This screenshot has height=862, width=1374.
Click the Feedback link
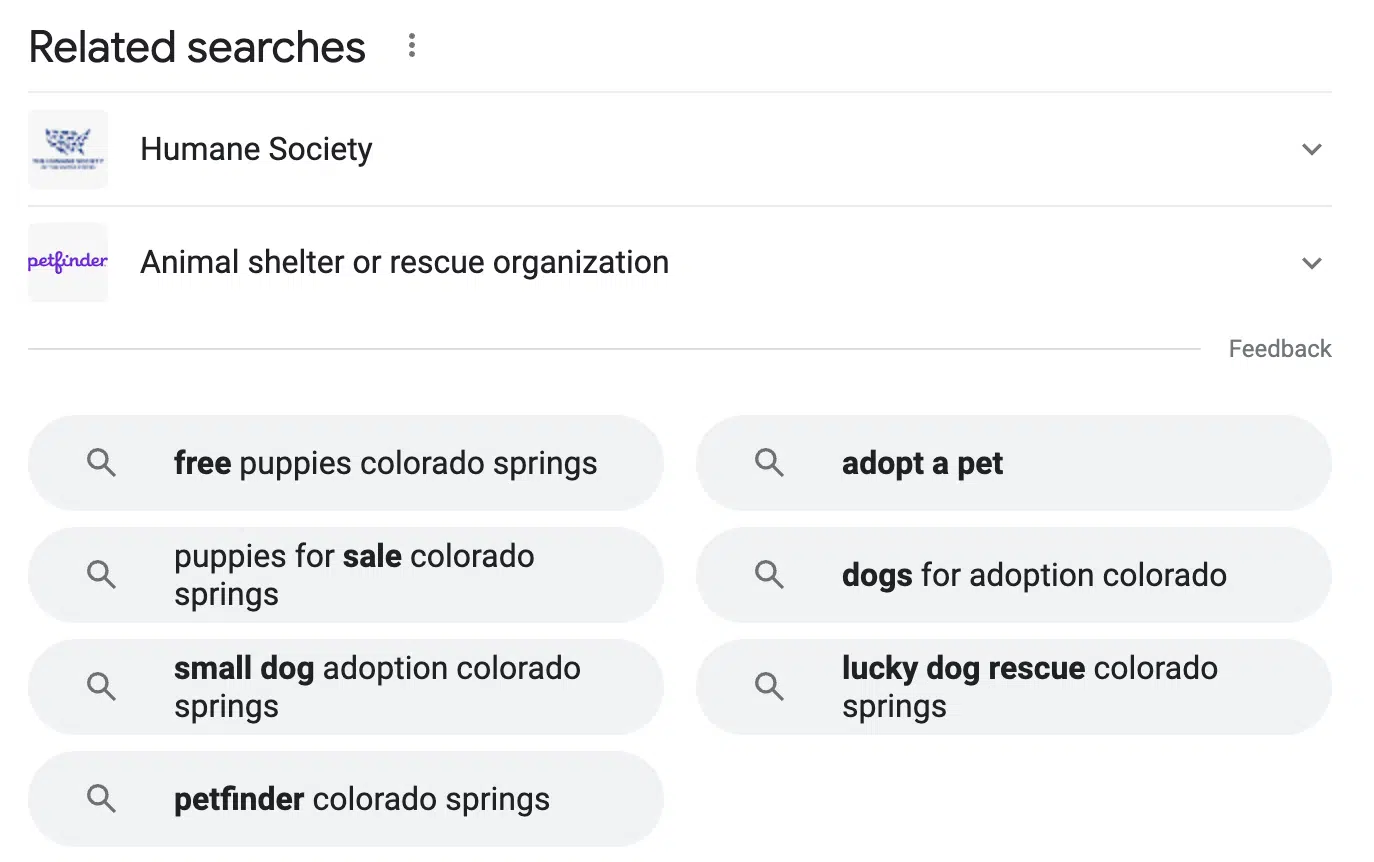point(1279,349)
